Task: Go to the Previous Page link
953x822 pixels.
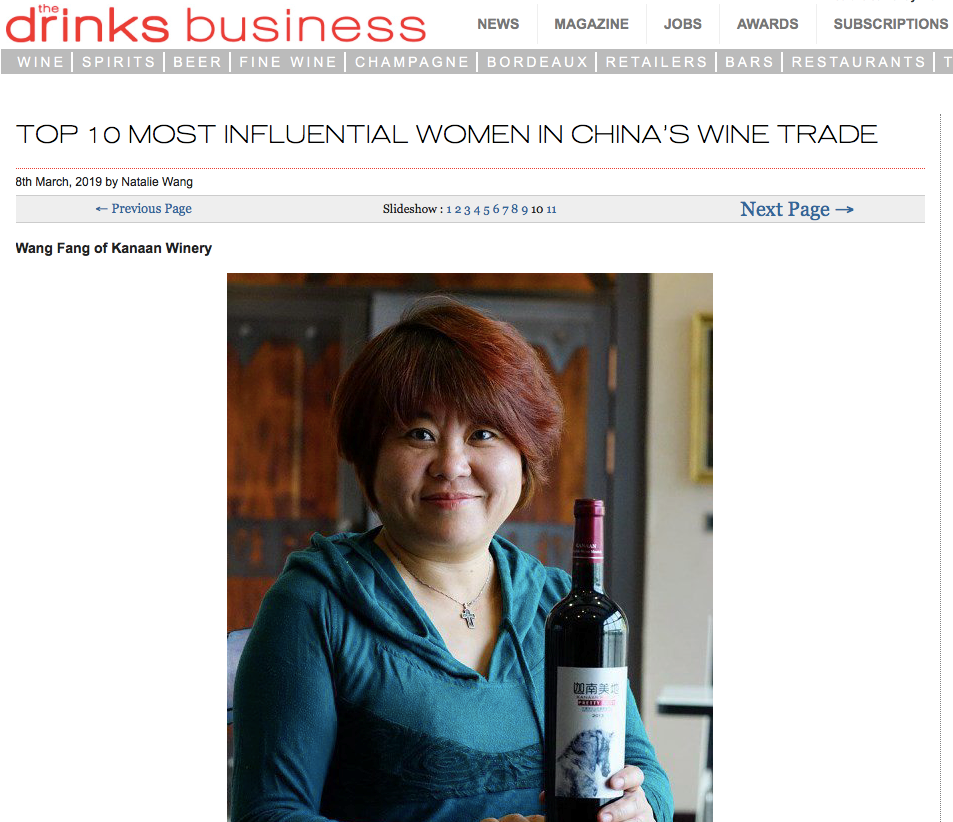Action: (143, 209)
